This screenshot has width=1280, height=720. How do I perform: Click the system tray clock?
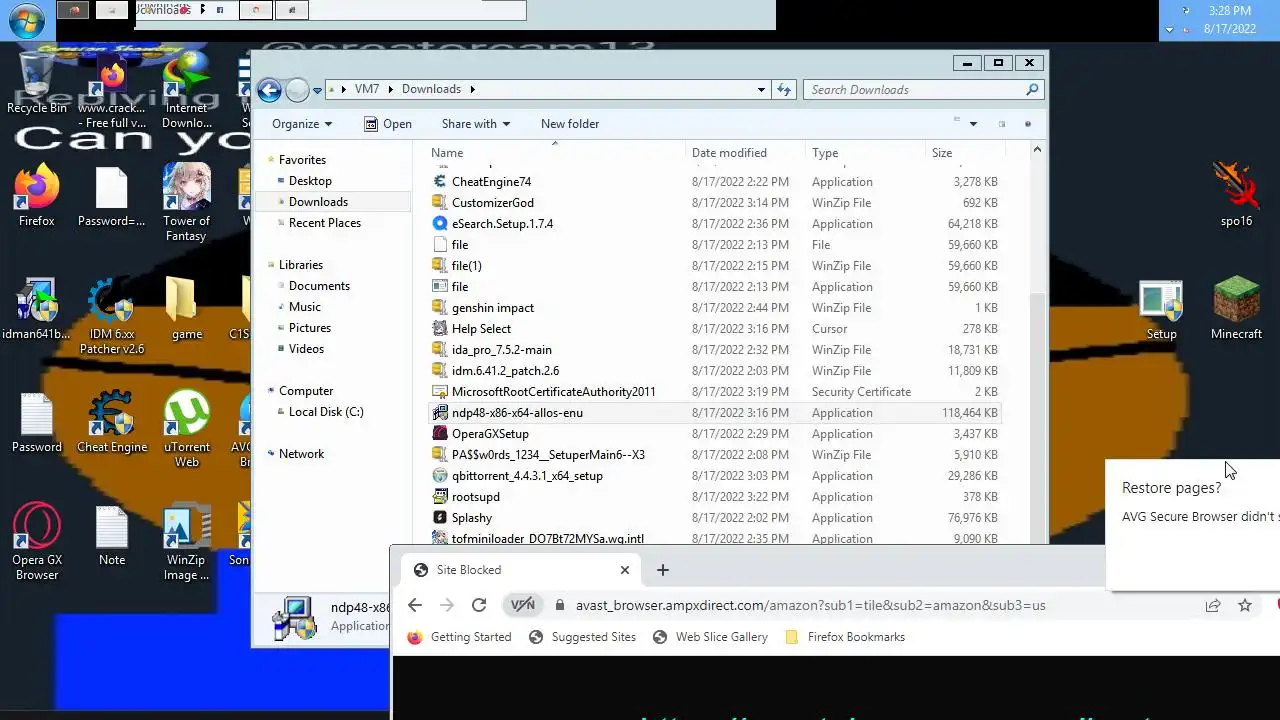[1229, 20]
